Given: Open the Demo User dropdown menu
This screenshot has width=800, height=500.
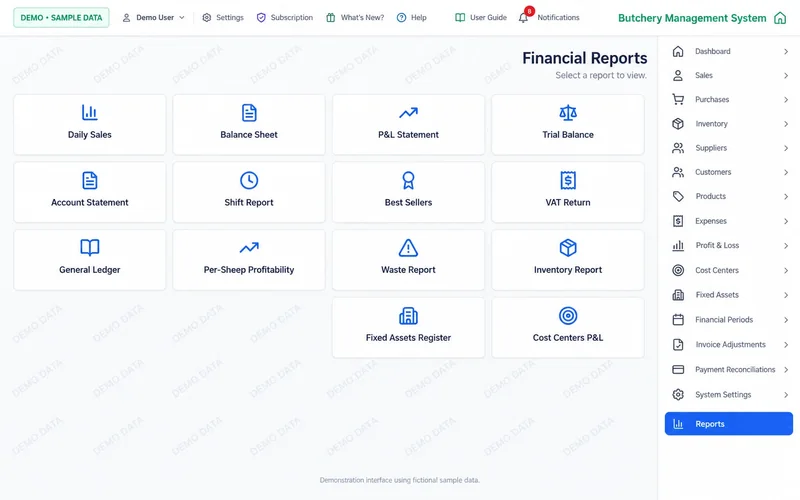Looking at the screenshot, I should (153, 17).
